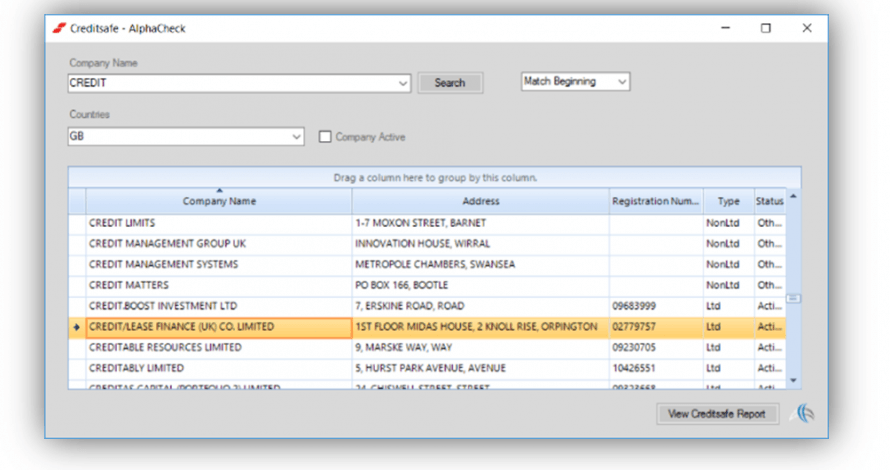Select CREDIT/LEASE FINANCE (UK) CO. LIMITED cell
This screenshot has height=470, width=890.
pyautogui.click(x=219, y=327)
